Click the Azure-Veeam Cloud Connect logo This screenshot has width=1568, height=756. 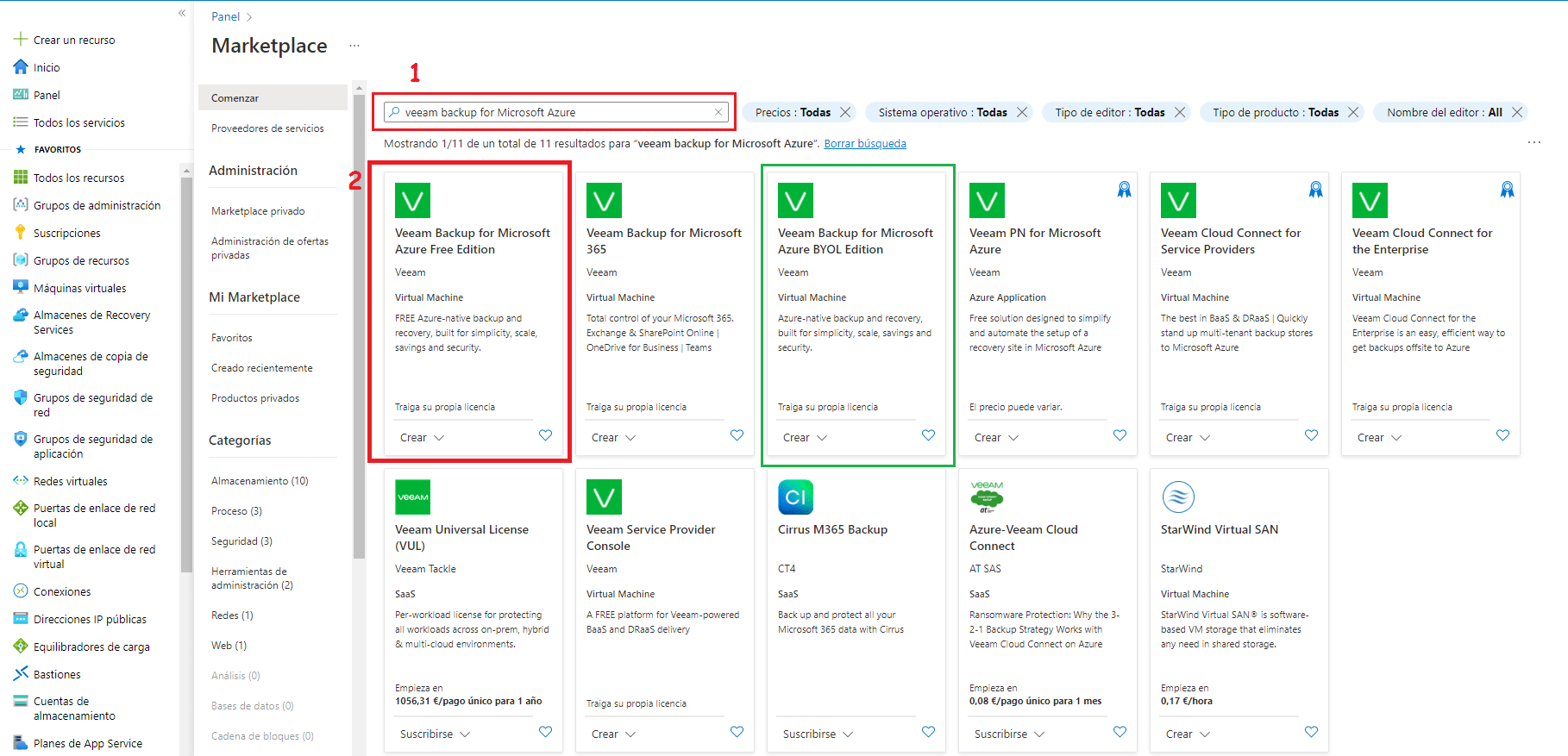tap(987, 497)
